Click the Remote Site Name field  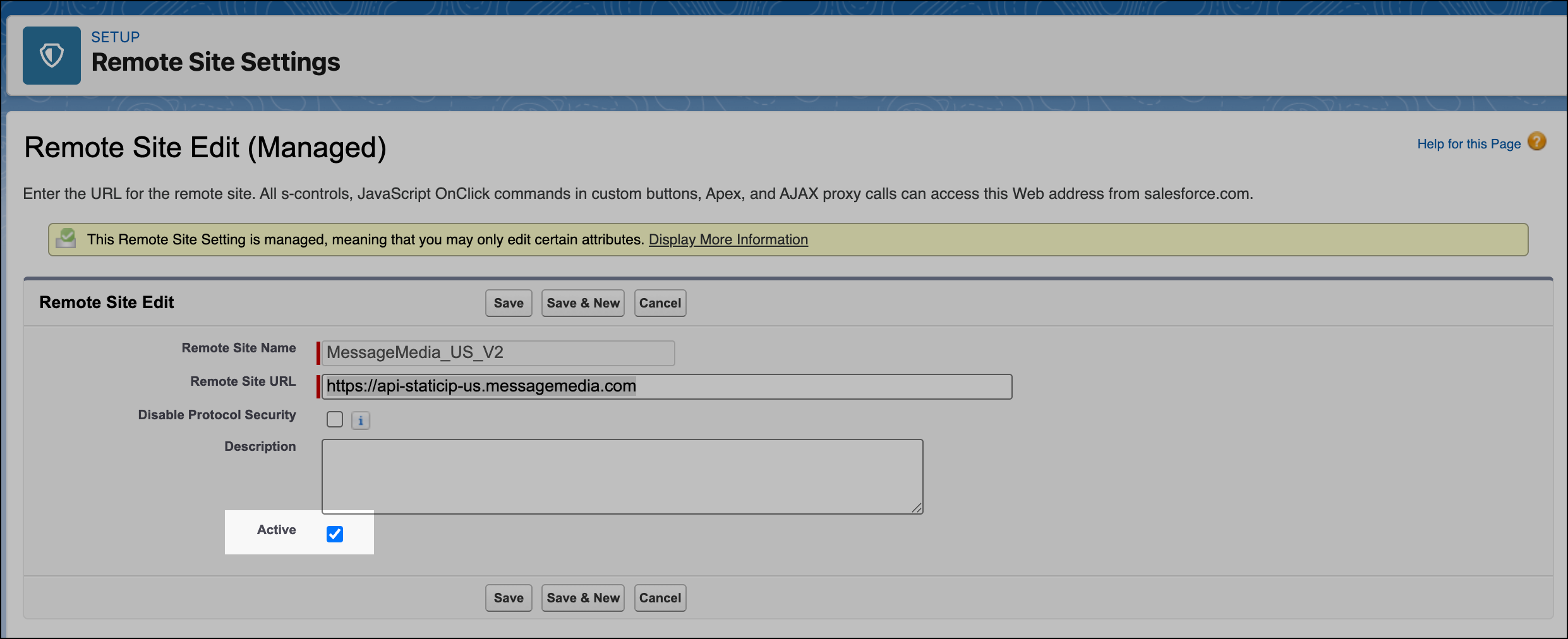(498, 353)
